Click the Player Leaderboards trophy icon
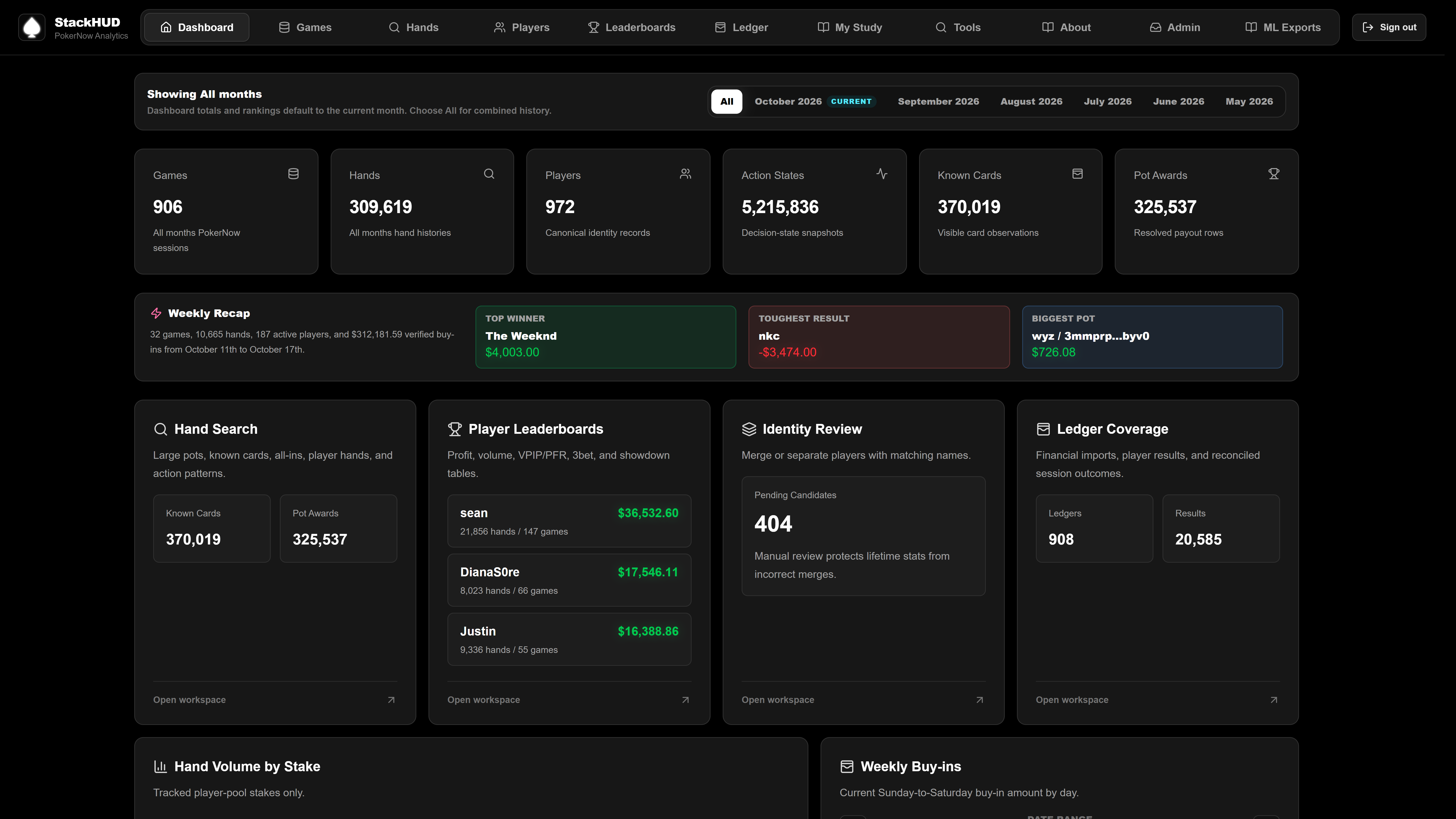 (x=454, y=429)
